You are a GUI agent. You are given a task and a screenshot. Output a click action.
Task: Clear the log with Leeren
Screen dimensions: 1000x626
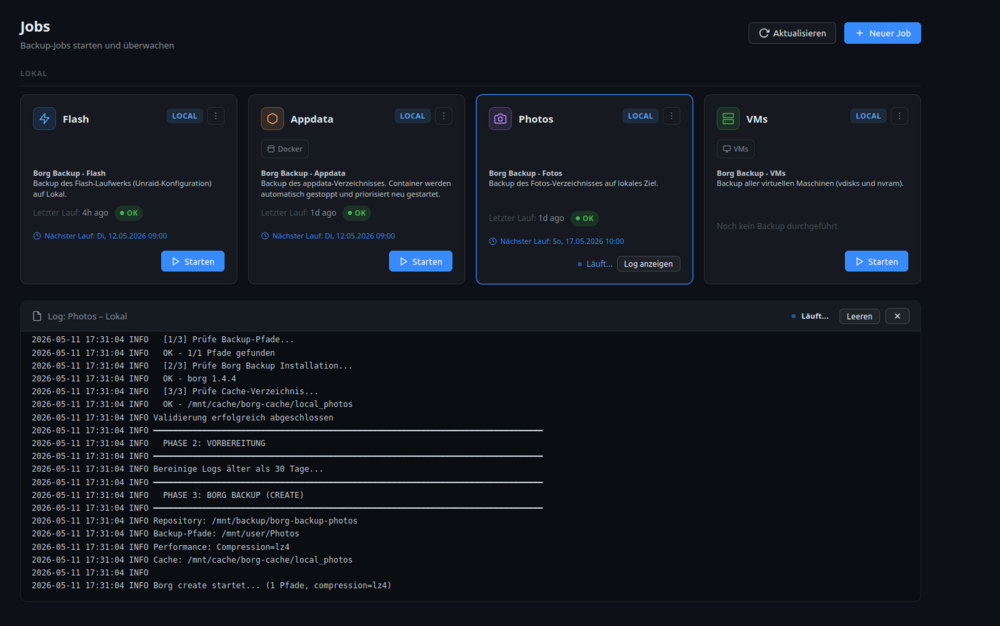pos(859,316)
